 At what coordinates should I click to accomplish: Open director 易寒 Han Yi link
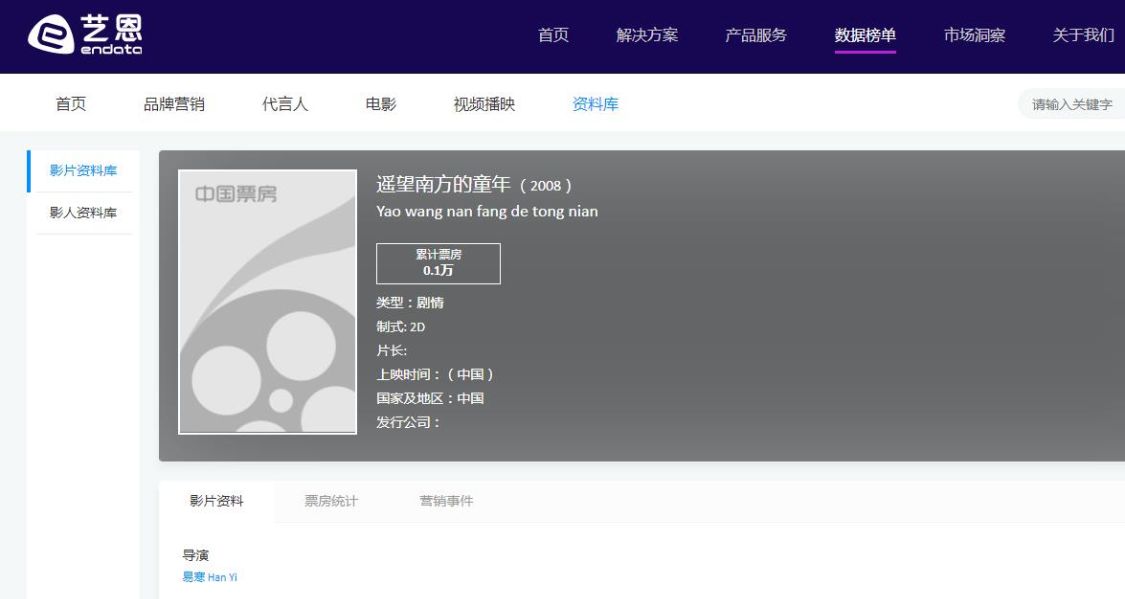[x=209, y=577]
